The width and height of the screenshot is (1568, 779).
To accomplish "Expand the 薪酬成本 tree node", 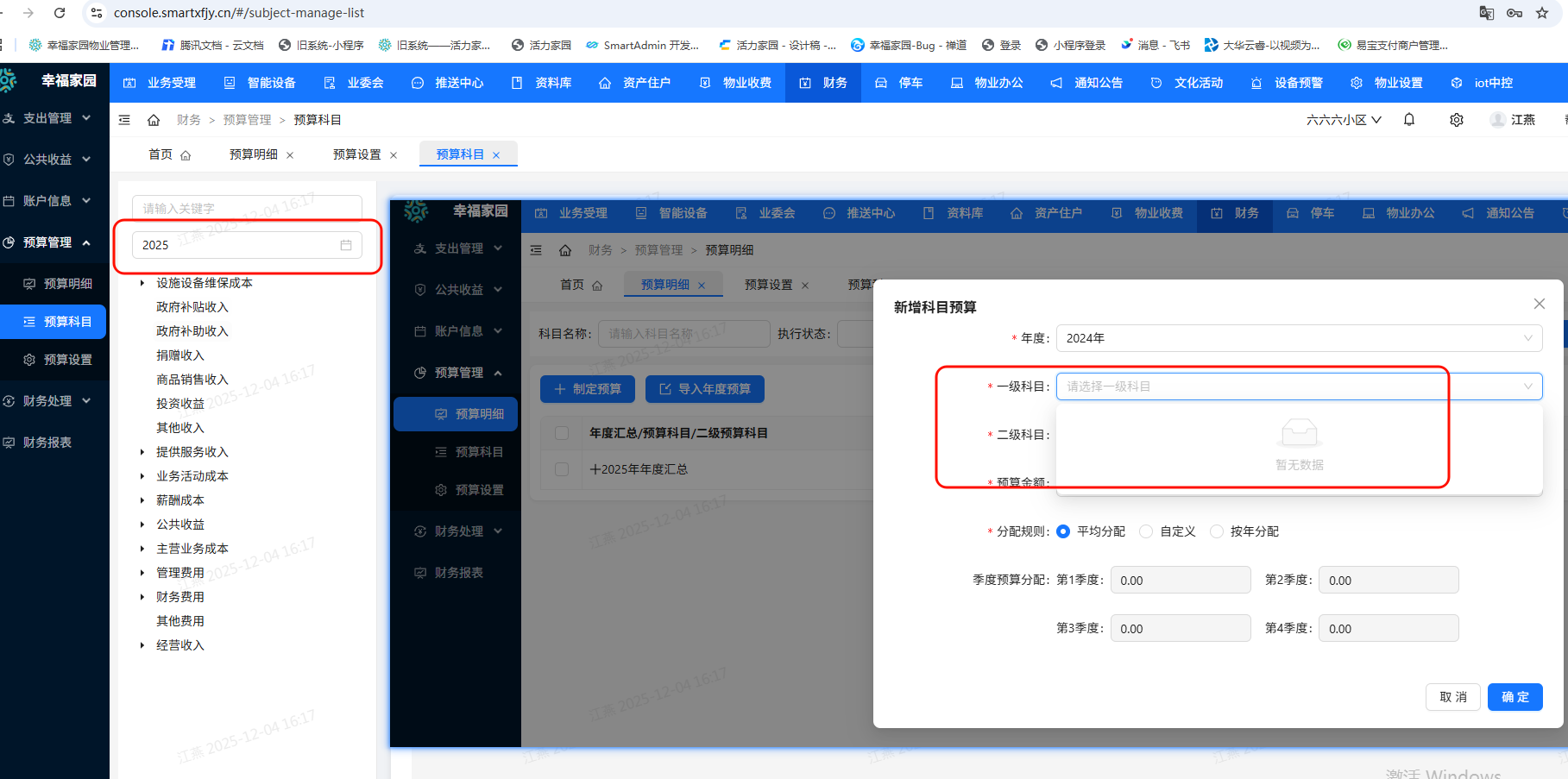I will (x=142, y=499).
